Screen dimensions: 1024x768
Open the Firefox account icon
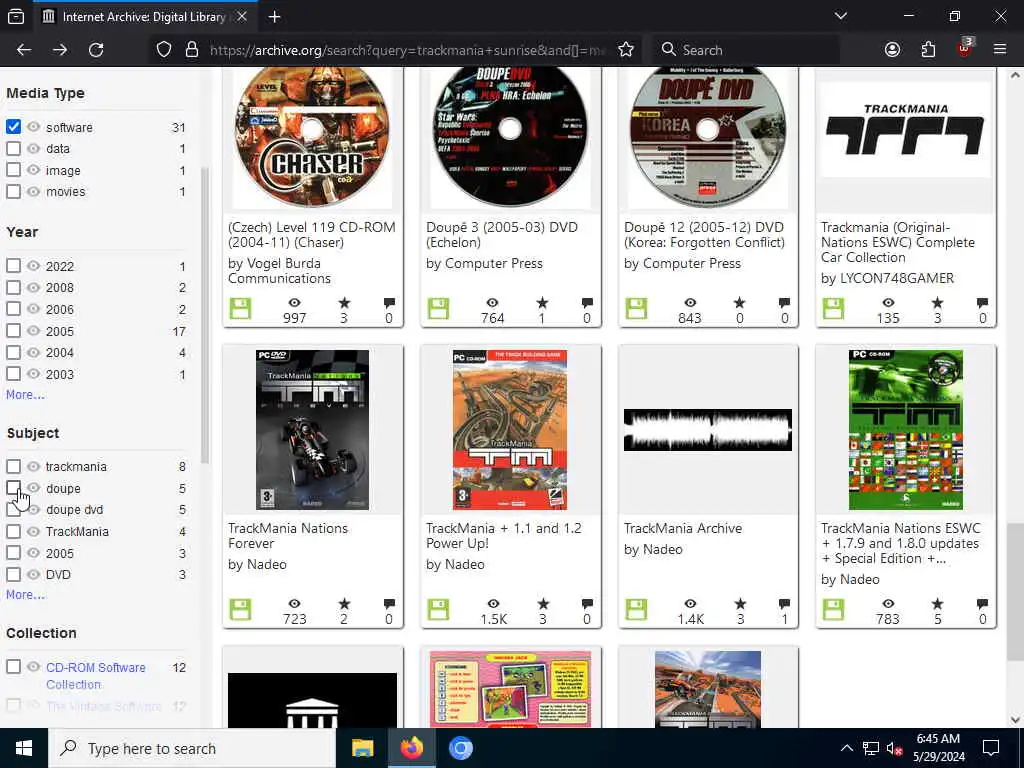click(892, 50)
